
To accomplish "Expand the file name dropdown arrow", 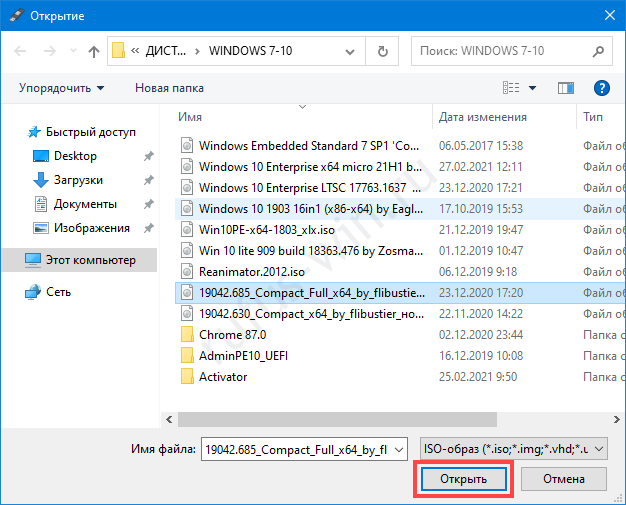I will click(399, 450).
